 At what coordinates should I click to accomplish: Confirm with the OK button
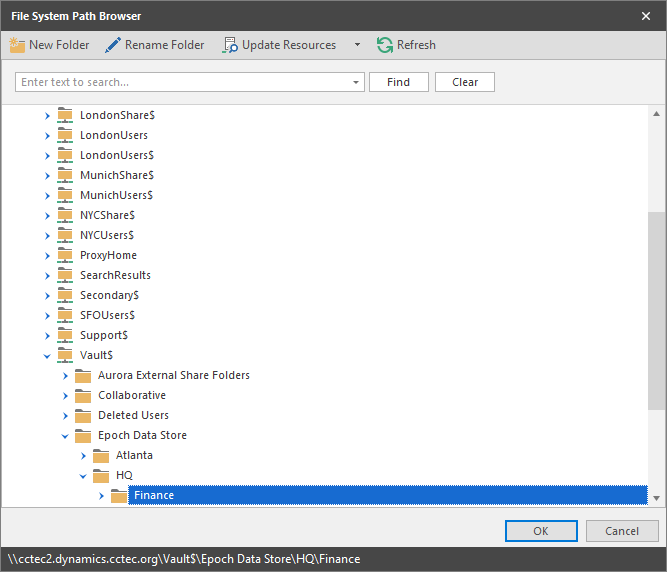point(541,531)
